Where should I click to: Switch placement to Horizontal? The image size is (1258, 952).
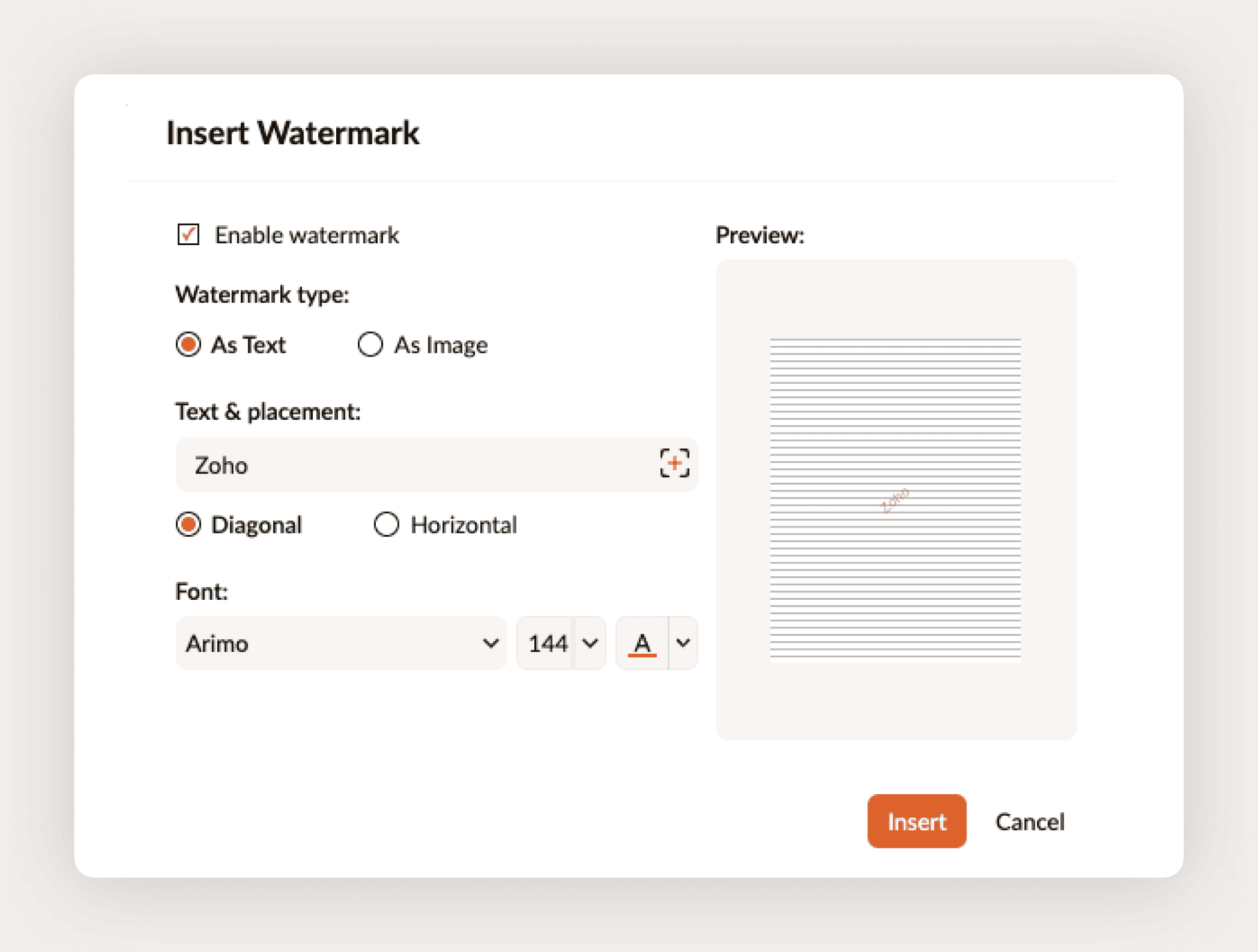(x=386, y=525)
